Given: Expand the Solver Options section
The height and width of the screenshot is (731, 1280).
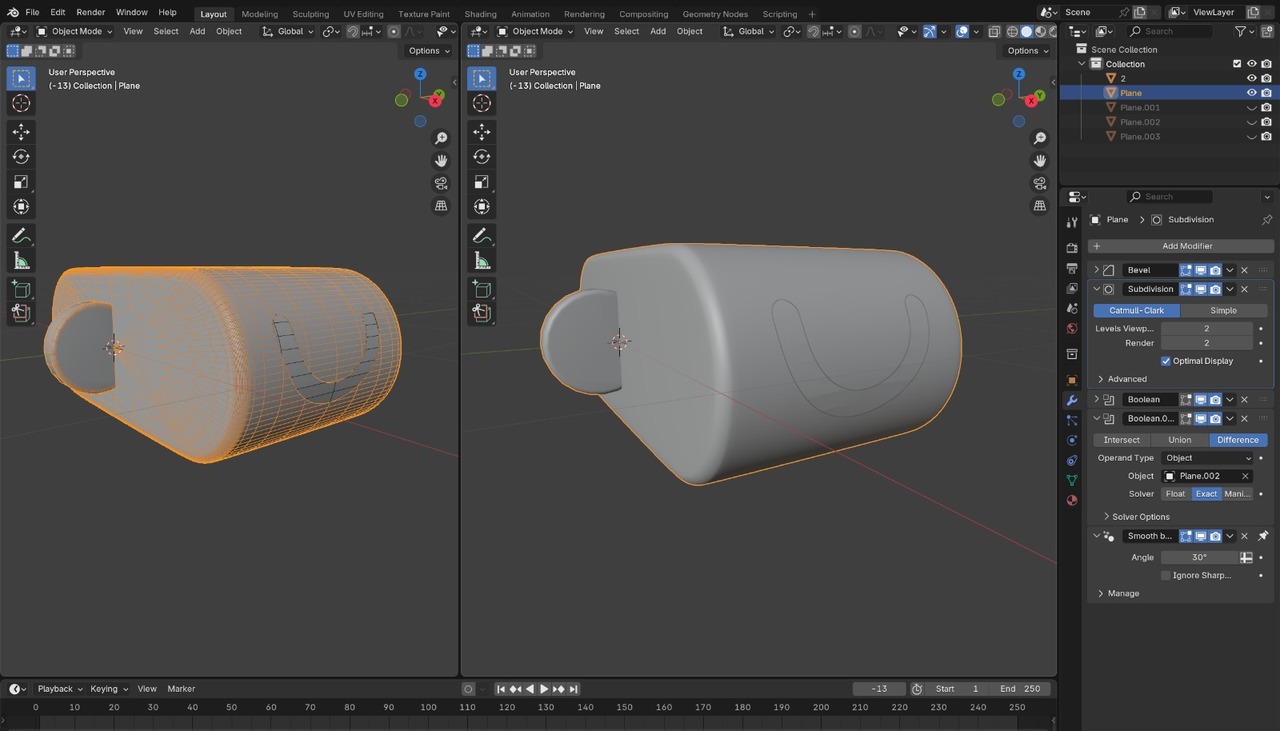Looking at the screenshot, I should pos(1140,517).
